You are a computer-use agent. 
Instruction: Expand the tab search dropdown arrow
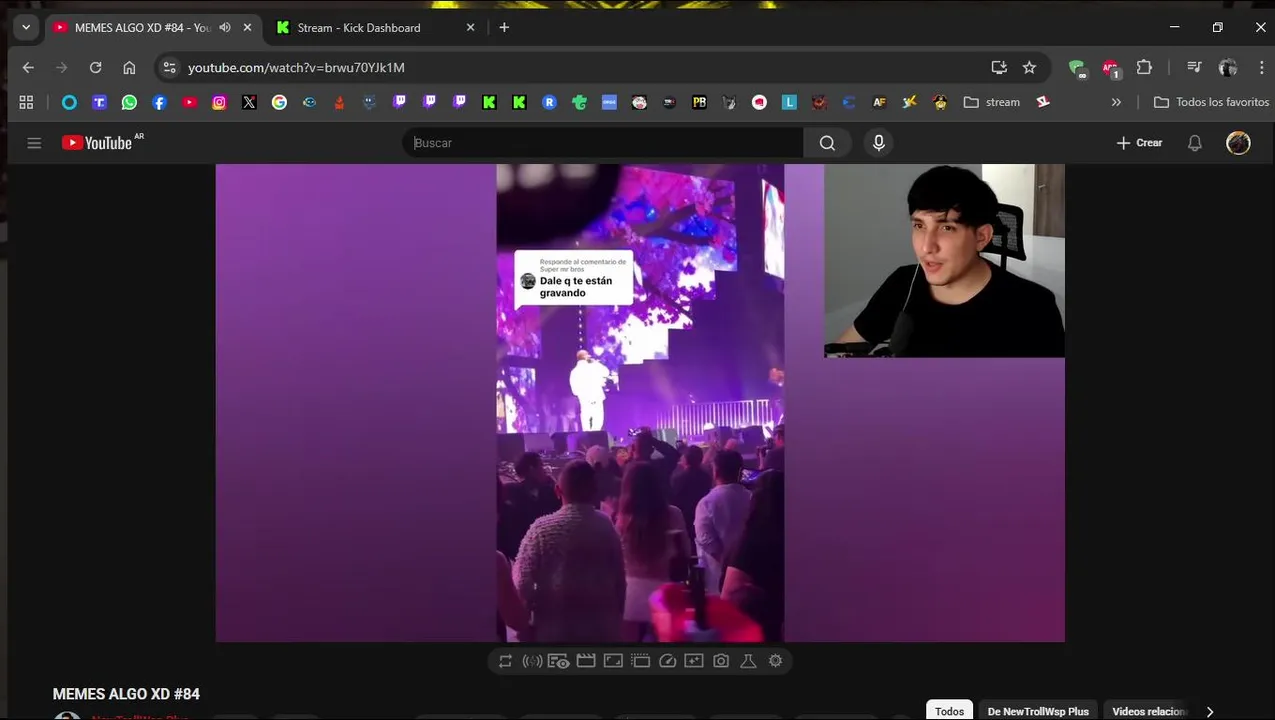26,28
